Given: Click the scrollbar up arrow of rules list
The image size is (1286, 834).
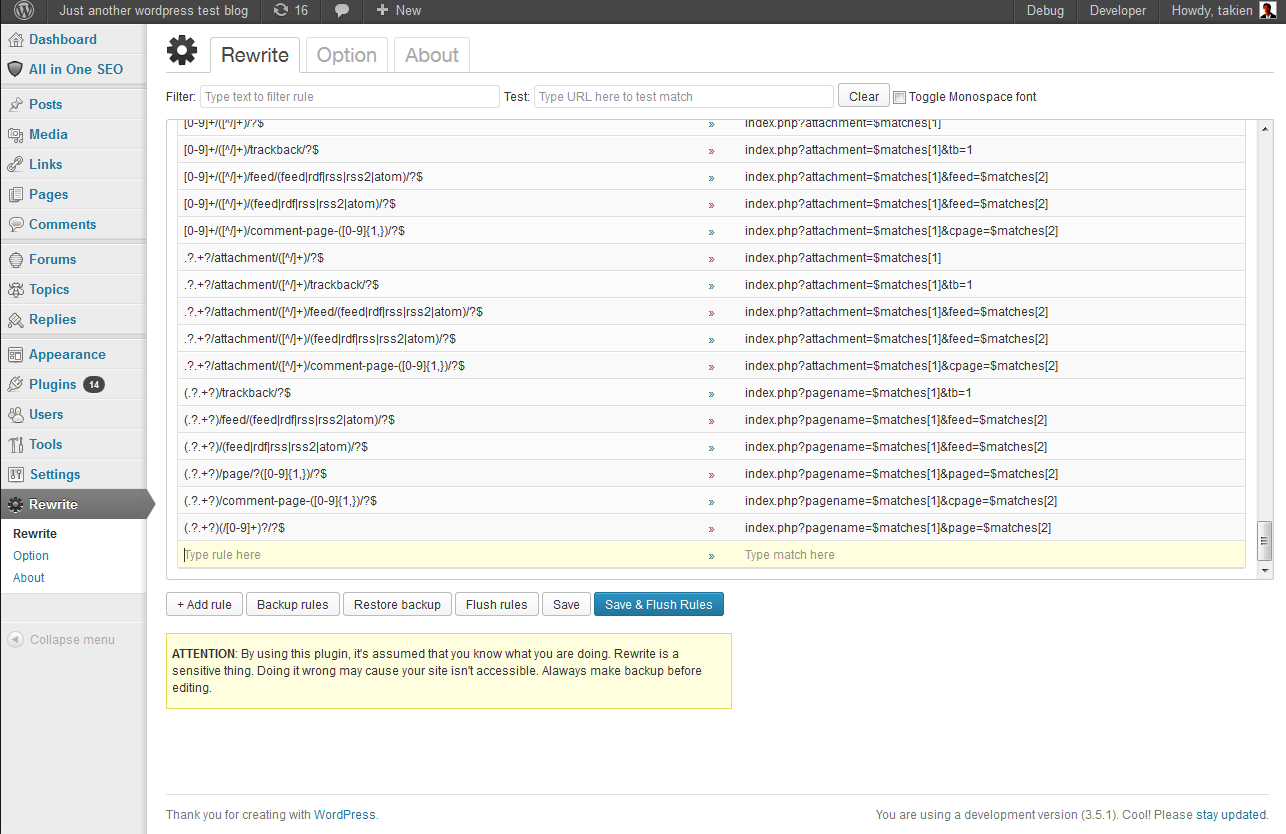Looking at the screenshot, I should pos(1265,127).
